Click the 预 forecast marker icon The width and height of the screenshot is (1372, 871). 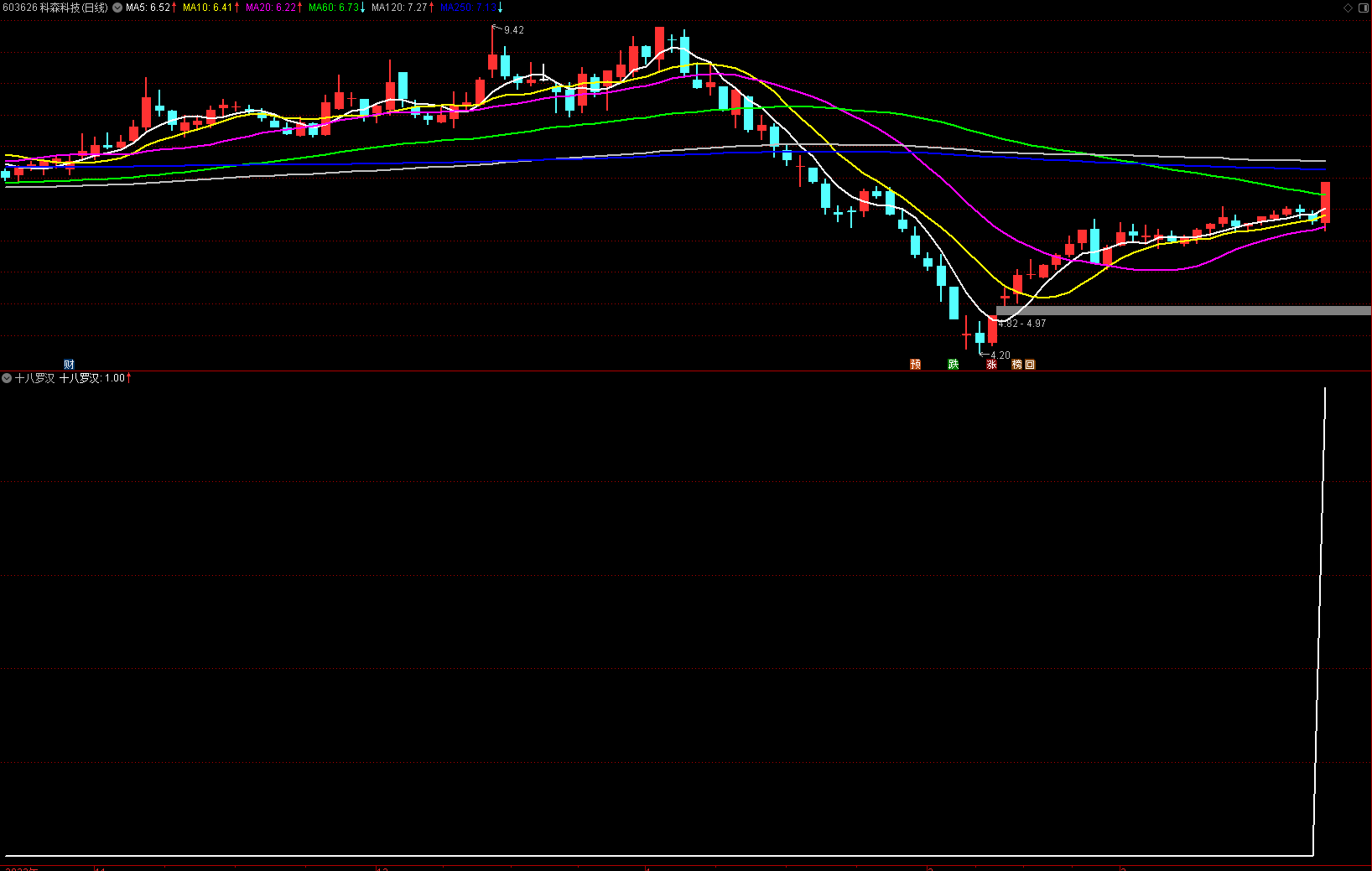click(916, 365)
